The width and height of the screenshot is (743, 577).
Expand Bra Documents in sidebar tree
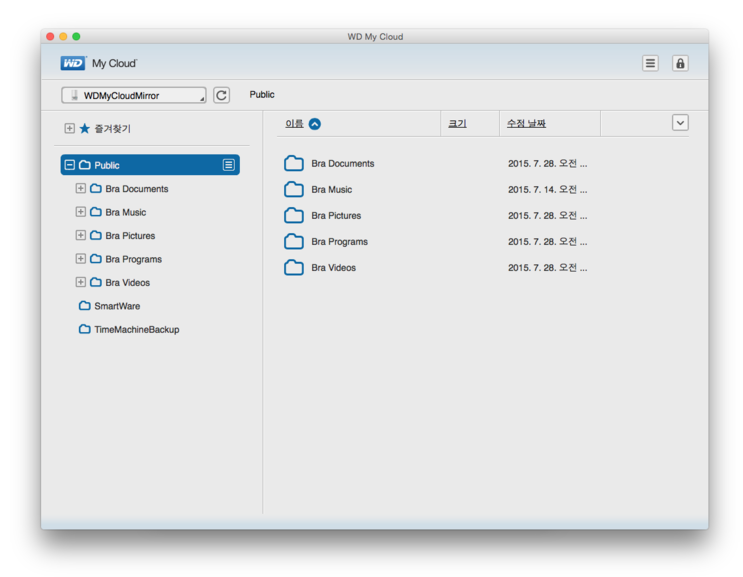tap(81, 189)
